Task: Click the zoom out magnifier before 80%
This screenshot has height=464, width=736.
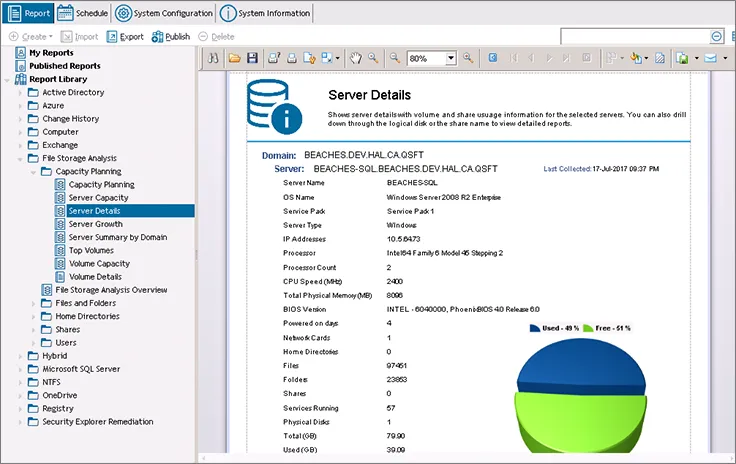Action: point(395,58)
